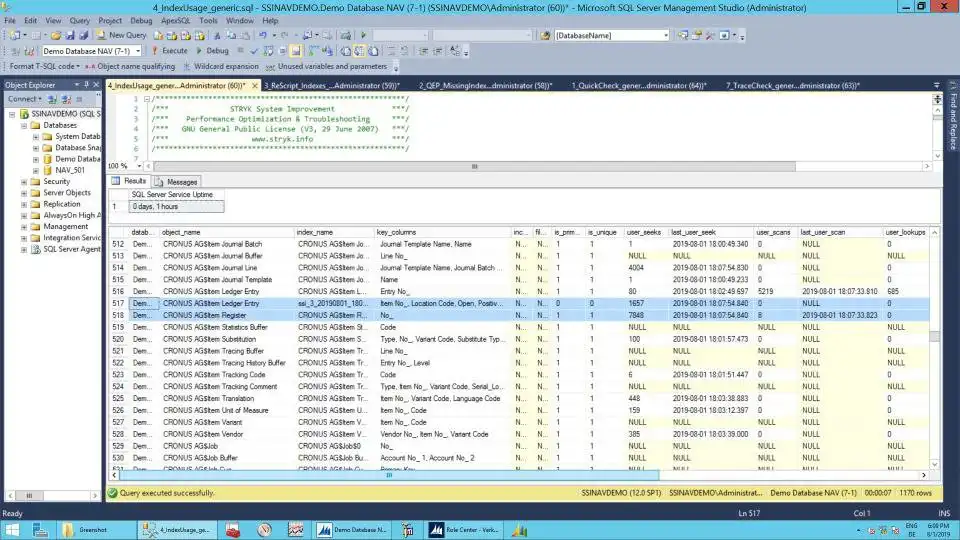Select SQL Server Agent in the tree
The image size is (960, 540).
(72, 249)
